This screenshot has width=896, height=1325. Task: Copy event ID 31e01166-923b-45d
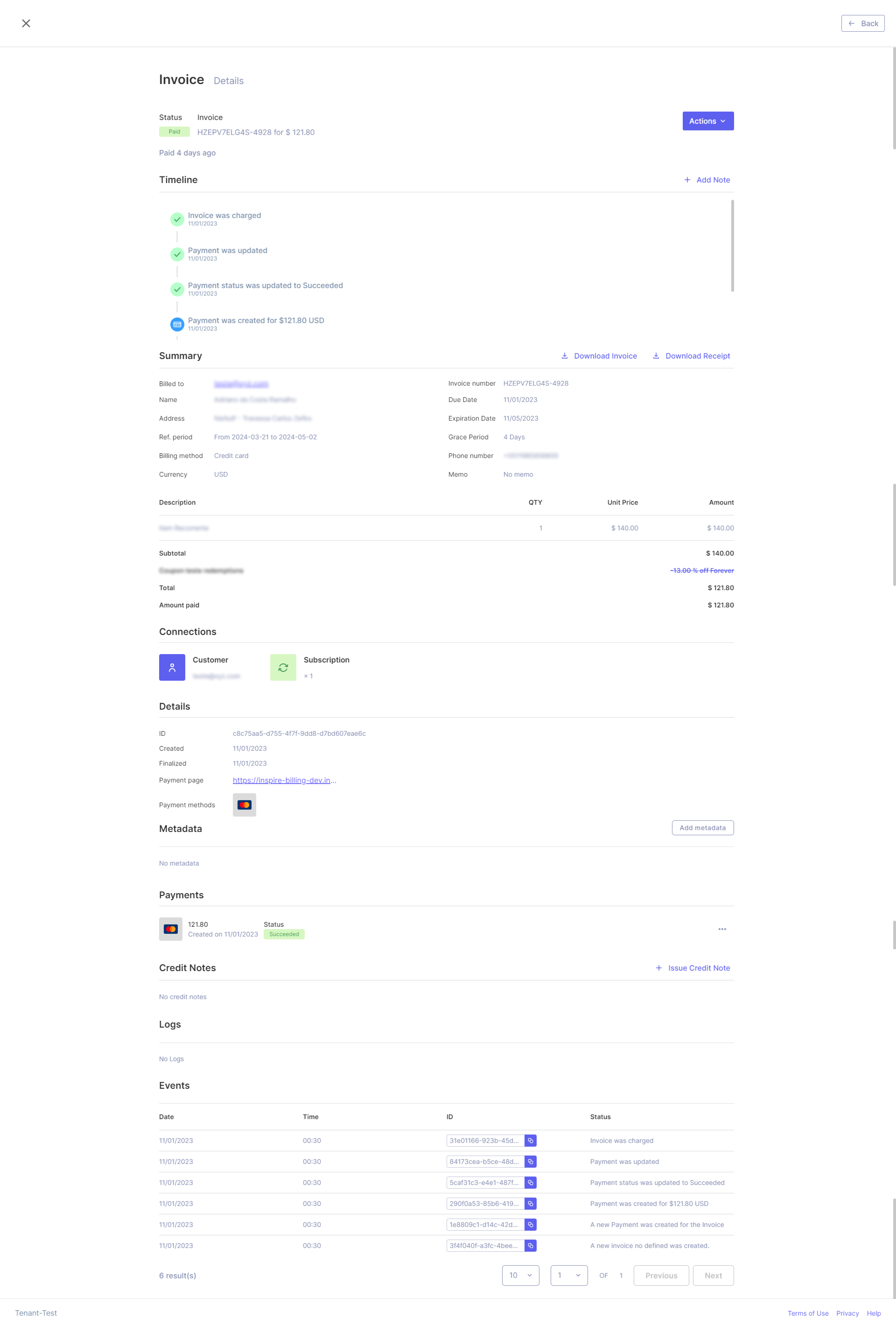[531, 1140]
